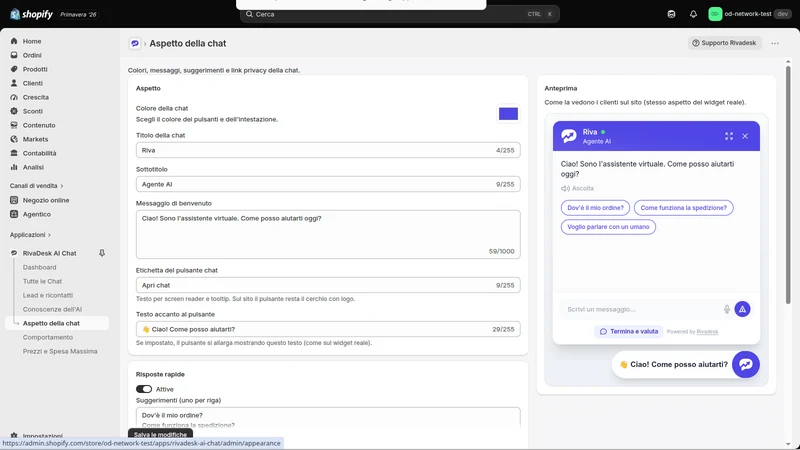Select Aspetto della chat sub-item
Image resolution: width=800 pixels, height=450 pixels.
pyautogui.click(x=51, y=323)
